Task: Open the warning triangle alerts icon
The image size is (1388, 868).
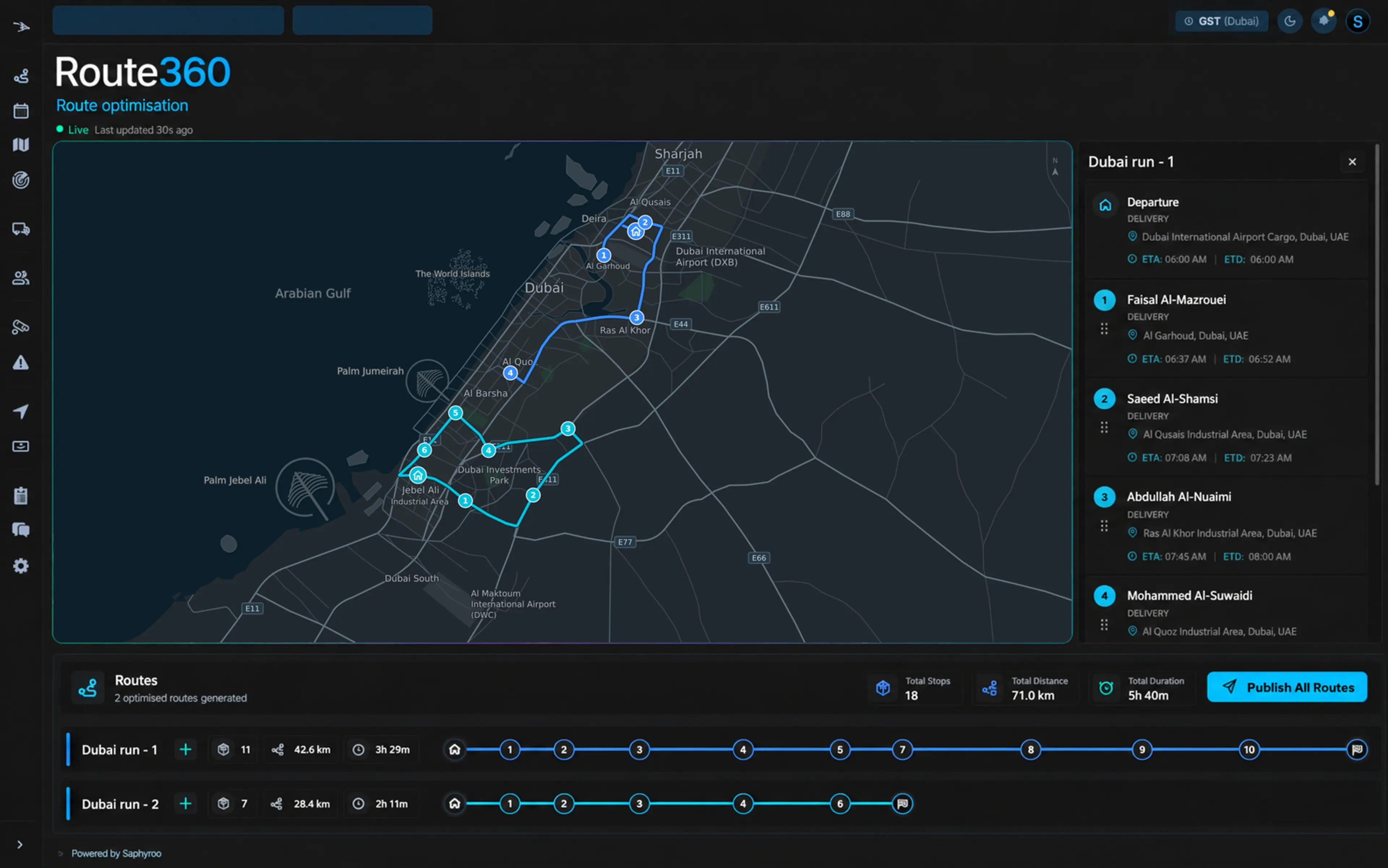Action: point(21,363)
